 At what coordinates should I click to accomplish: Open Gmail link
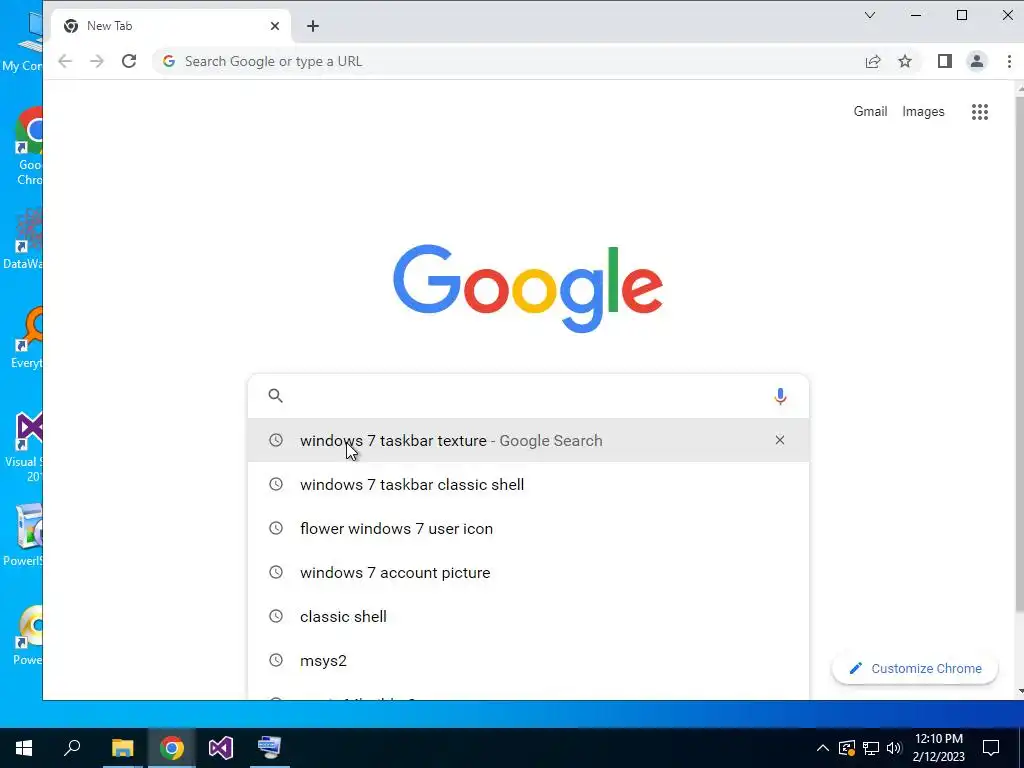871,112
